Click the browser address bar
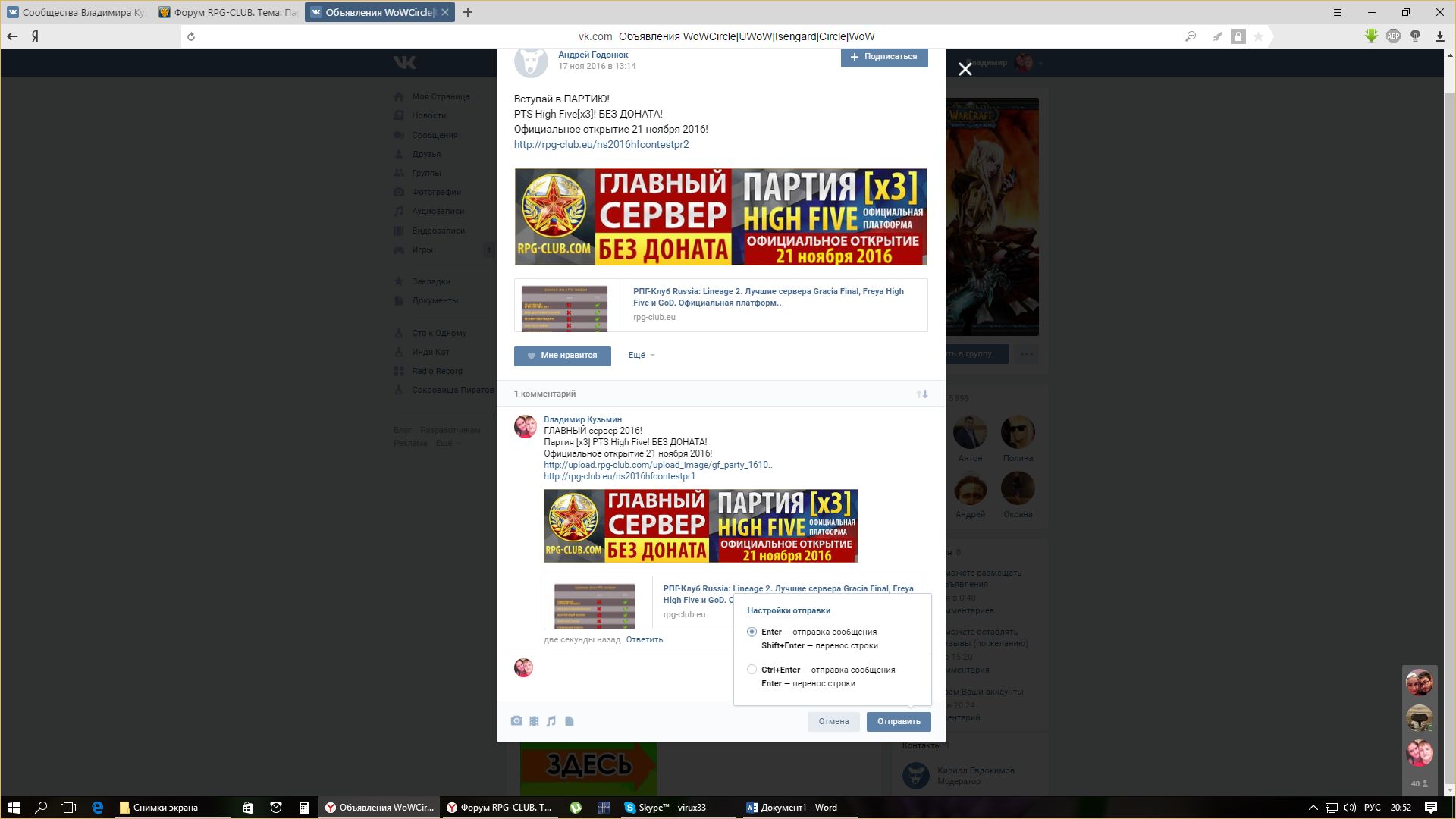 pos(726,36)
